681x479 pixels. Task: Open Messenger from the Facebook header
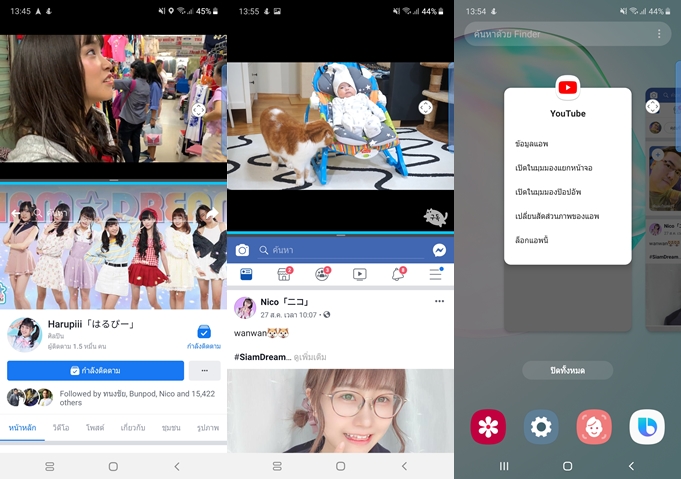point(439,250)
